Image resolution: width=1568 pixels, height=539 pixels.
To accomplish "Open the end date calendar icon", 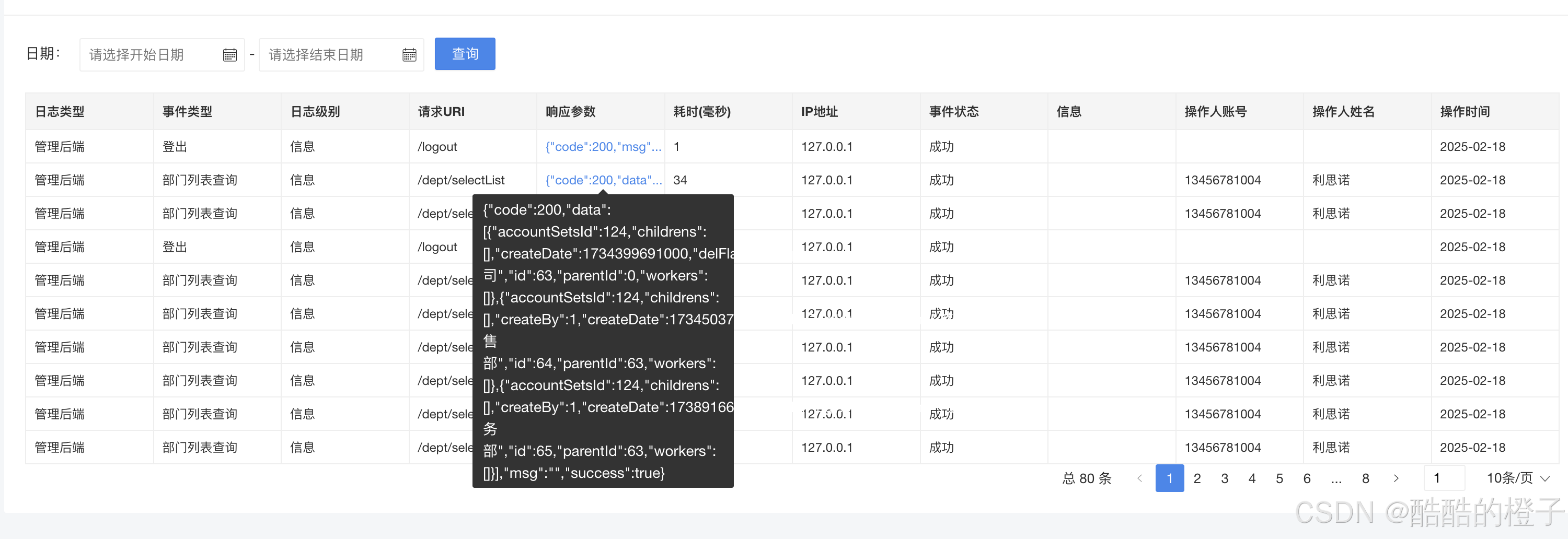I will click(409, 55).
